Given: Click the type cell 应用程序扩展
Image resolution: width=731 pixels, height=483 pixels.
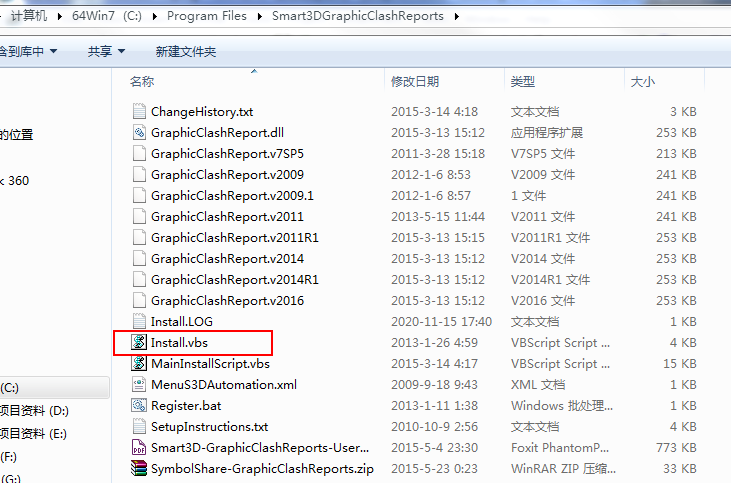Looking at the screenshot, I should pyautogui.click(x=546, y=133).
